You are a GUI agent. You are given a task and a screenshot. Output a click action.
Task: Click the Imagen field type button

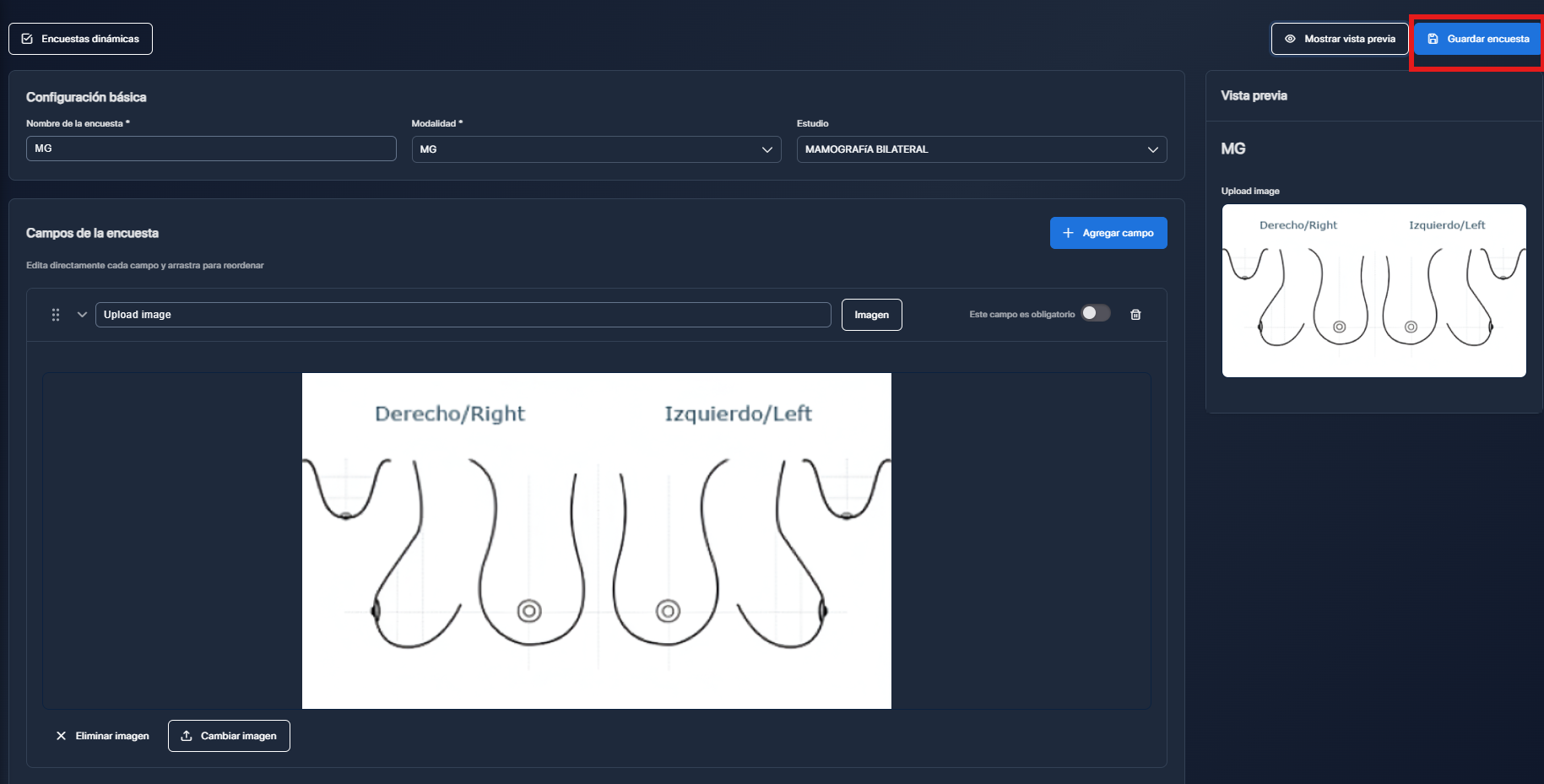pos(871,315)
